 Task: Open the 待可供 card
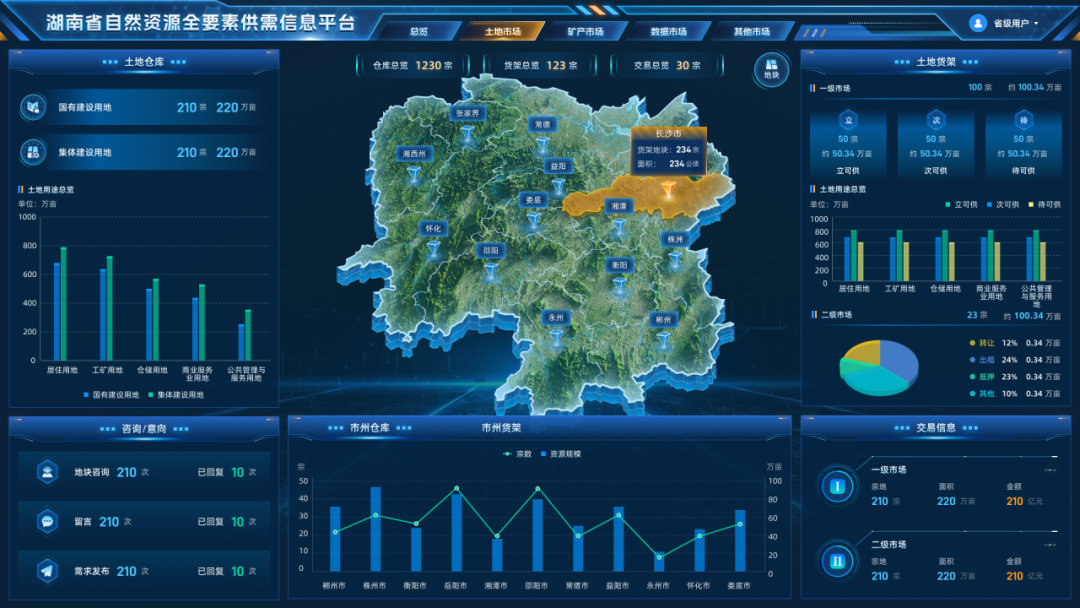pyautogui.click(x=1024, y=144)
